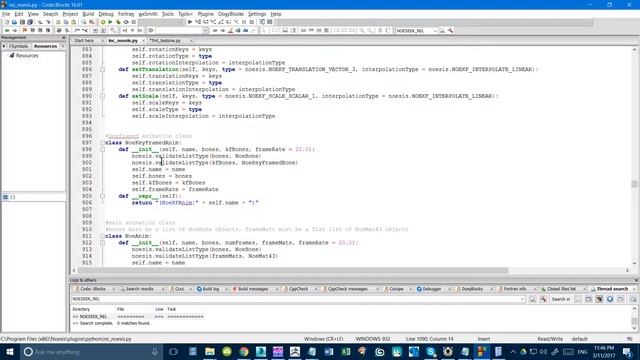This screenshot has width=640, height=360.
Task: Collapse the setScale function fold marker
Action: pyautogui.click(x=102, y=96)
